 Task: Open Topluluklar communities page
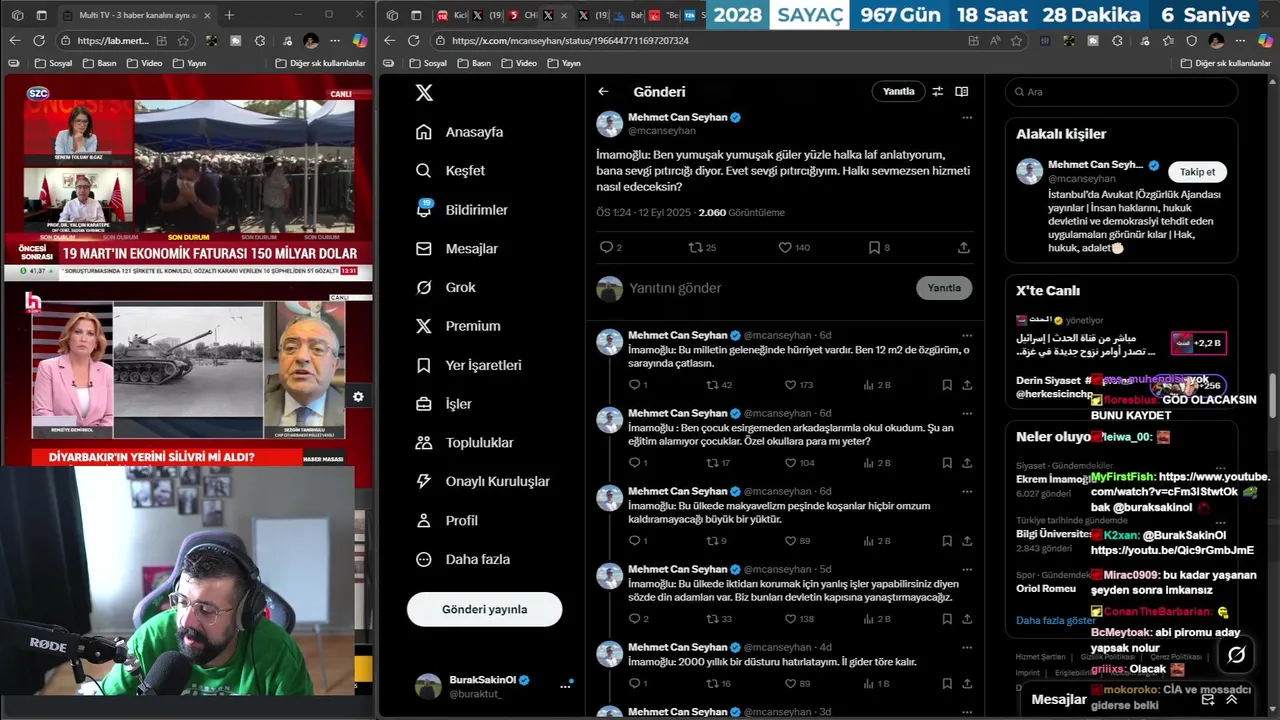click(x=465, y=443)
